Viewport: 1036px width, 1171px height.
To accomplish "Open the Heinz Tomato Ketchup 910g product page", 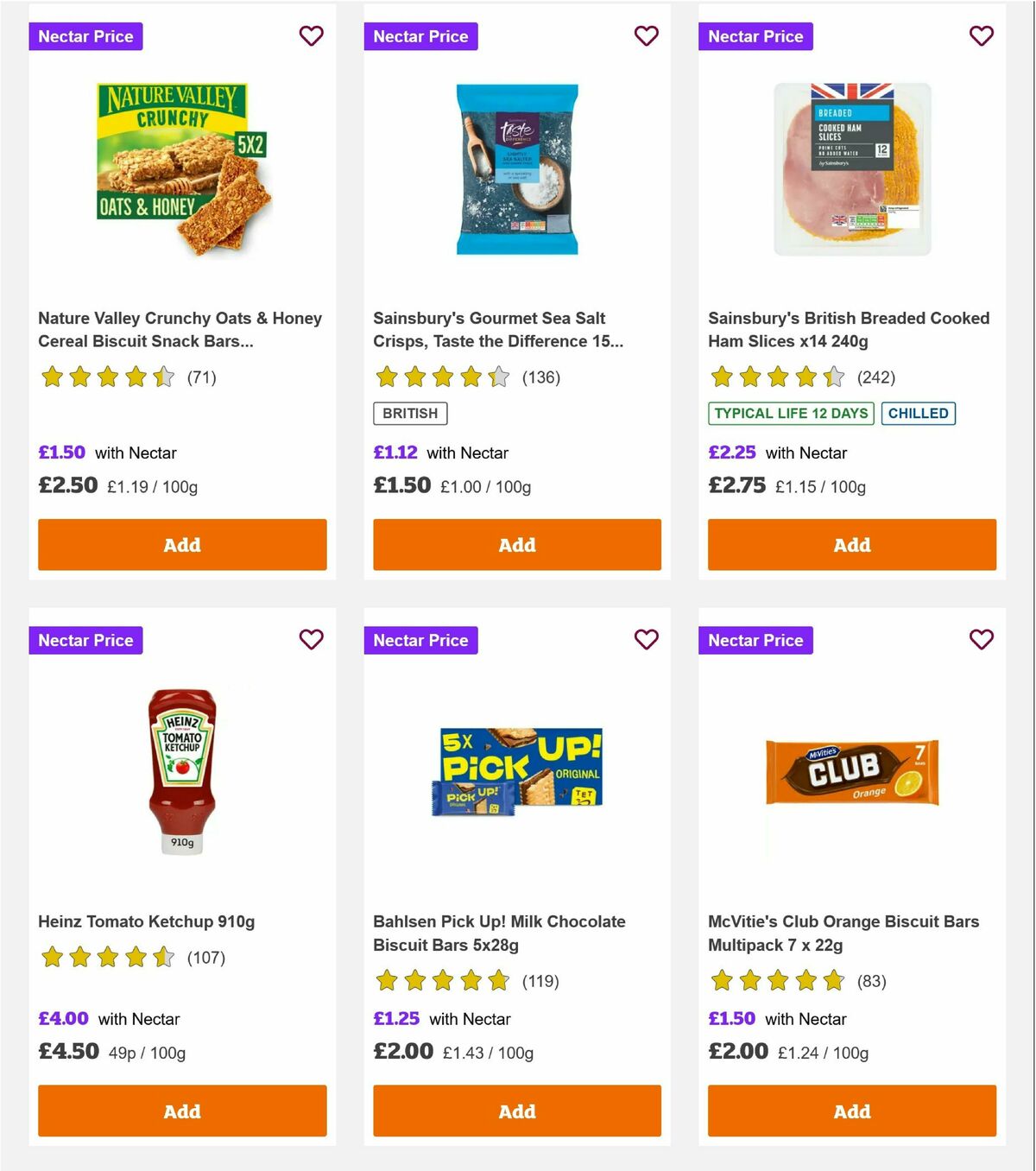I will pyautogui.click(x=147, y=921).
